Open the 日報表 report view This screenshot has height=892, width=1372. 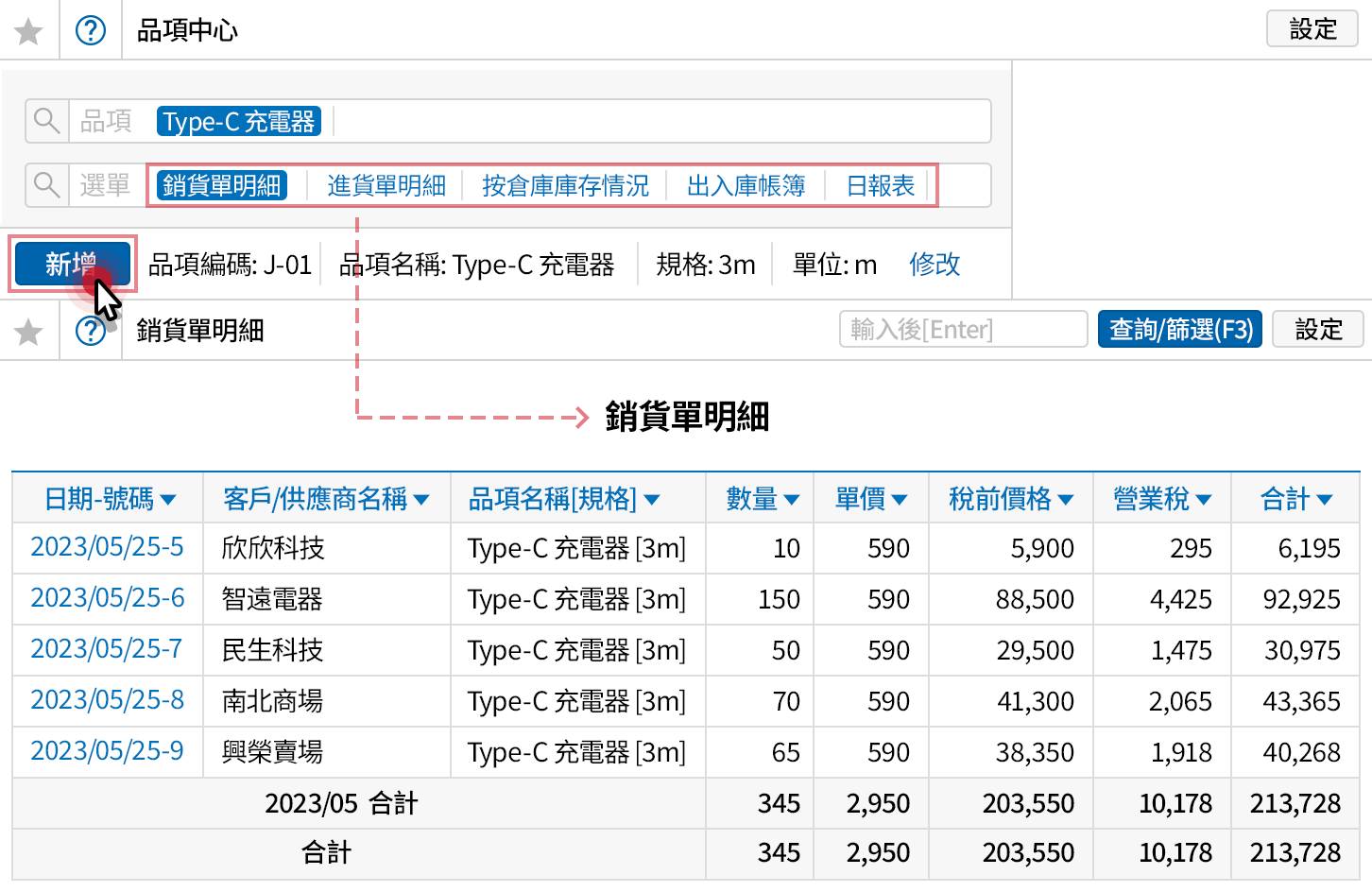pyautogui.click(x=879, y=185)
